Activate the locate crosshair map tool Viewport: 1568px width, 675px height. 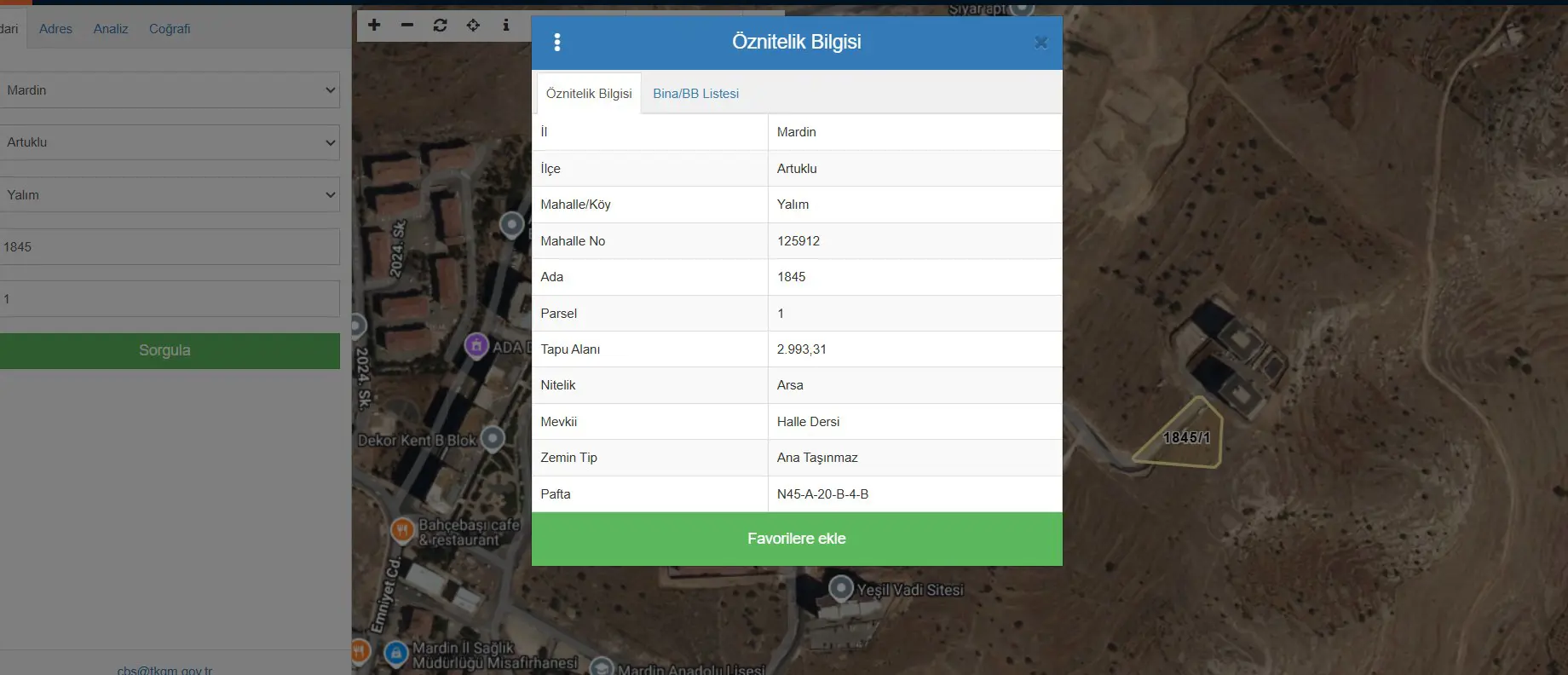(x=473, y=26)
